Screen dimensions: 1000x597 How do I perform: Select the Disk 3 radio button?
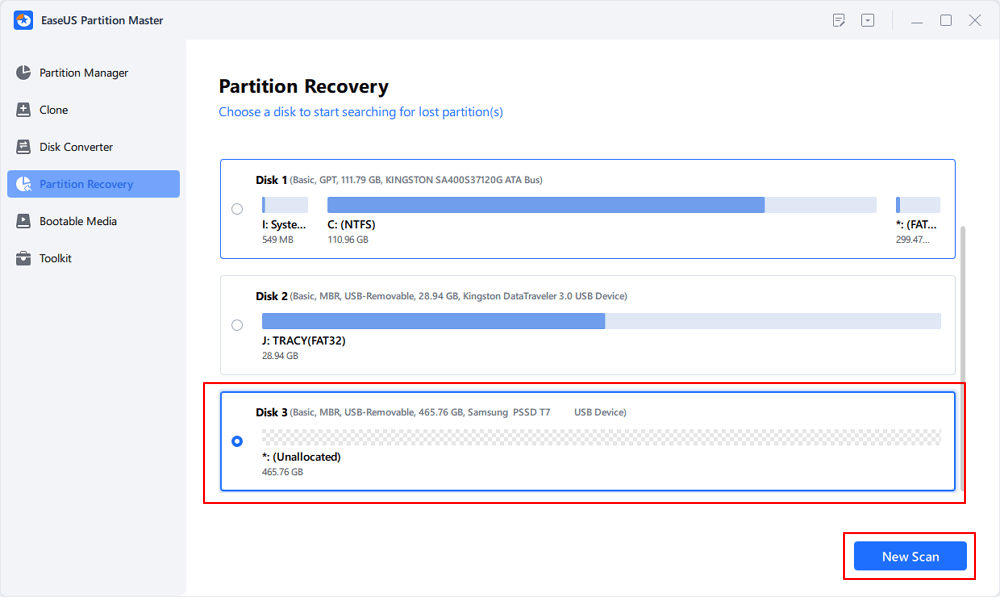click(x=237, y=441)
